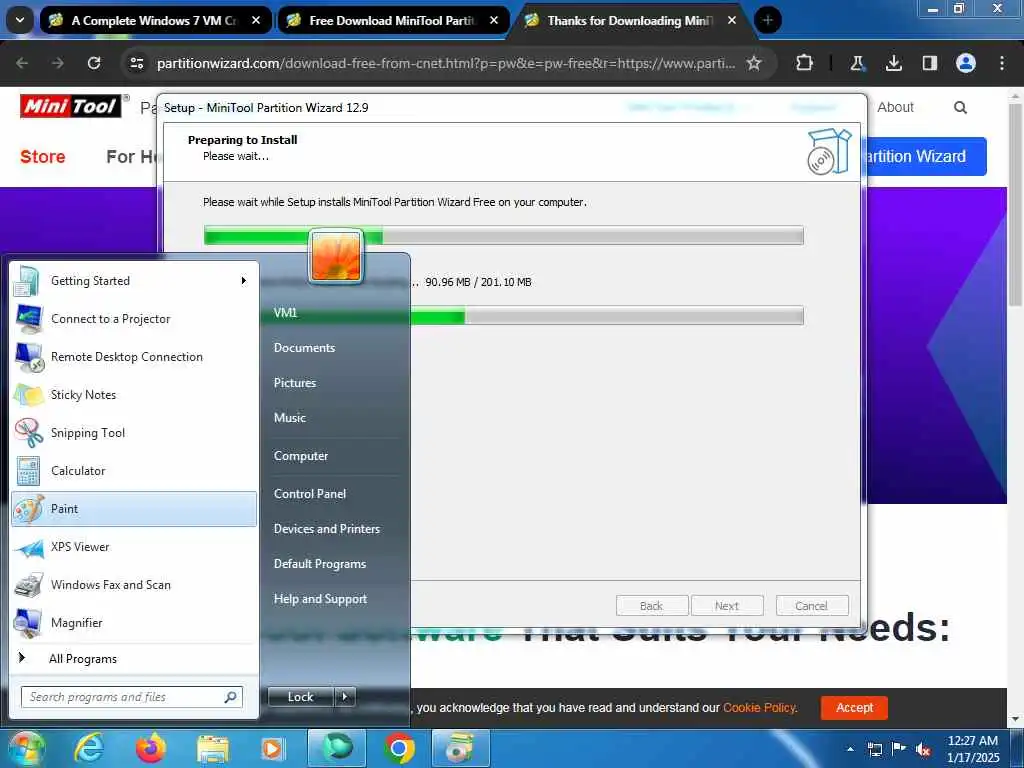
Task: Launch Connect to a Projector
Action: point(134,319)
